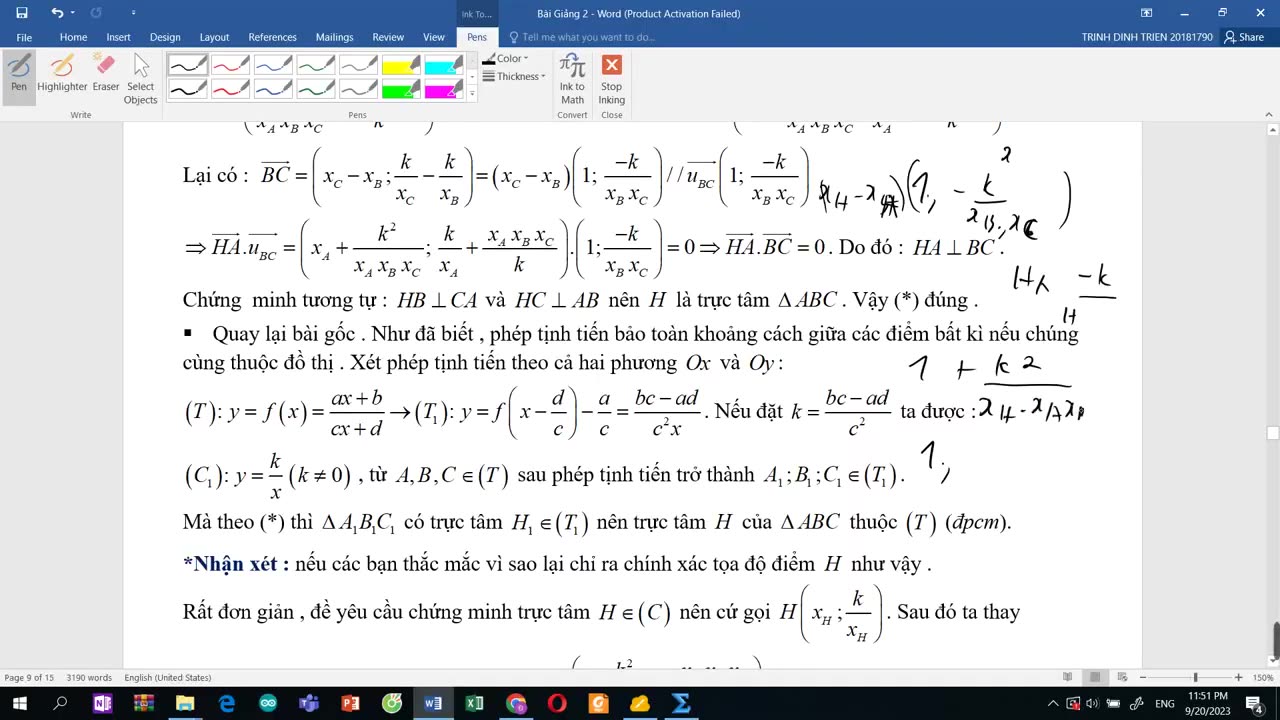Viewport: 1280px width, 720px height.
Task: Open Excel from the taskbar
Action: [x=474, y=704]
